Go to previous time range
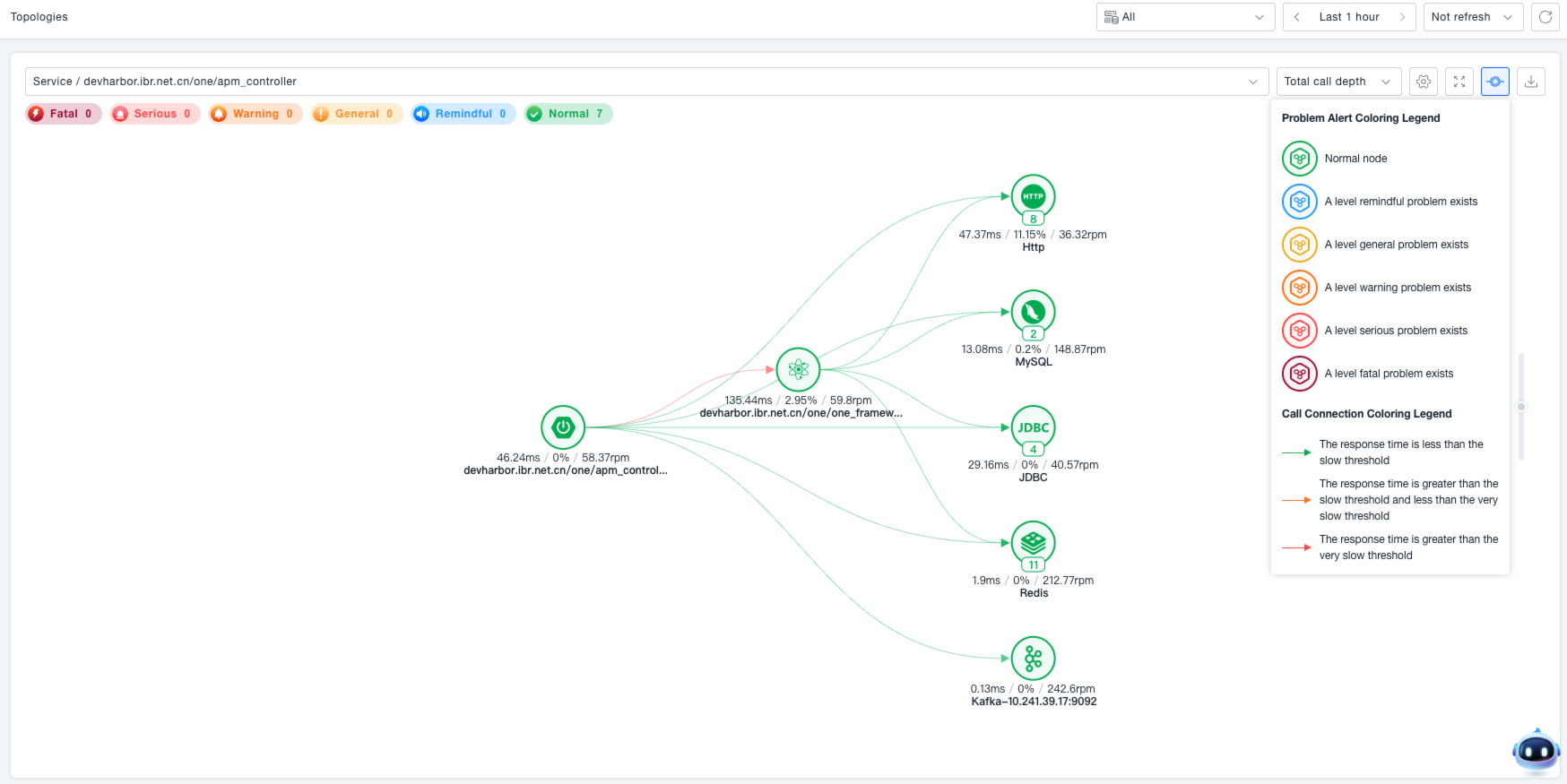 [x=1297, y=17]
